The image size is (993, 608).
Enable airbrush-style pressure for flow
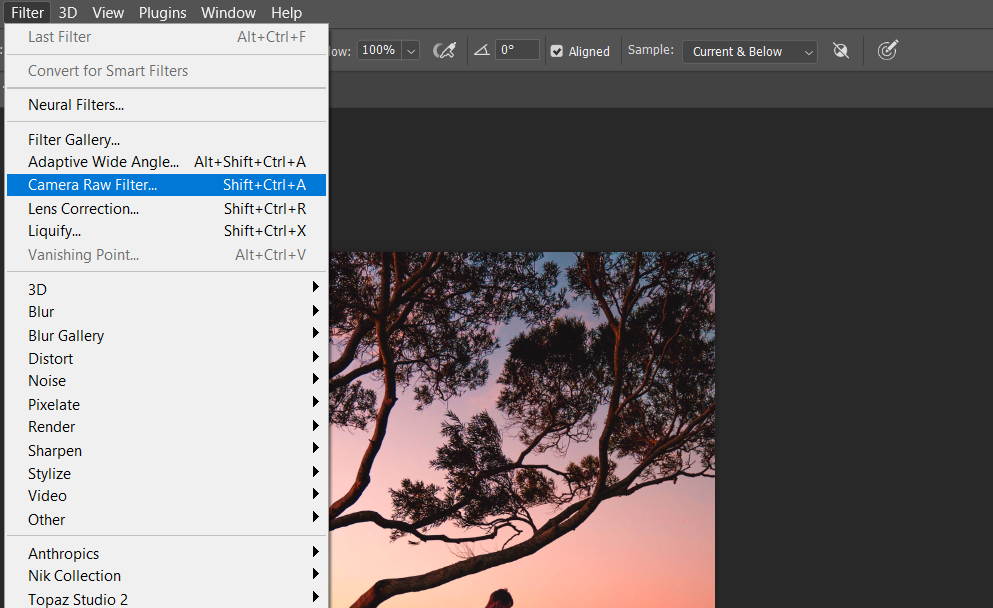click(x=447, y=50)
